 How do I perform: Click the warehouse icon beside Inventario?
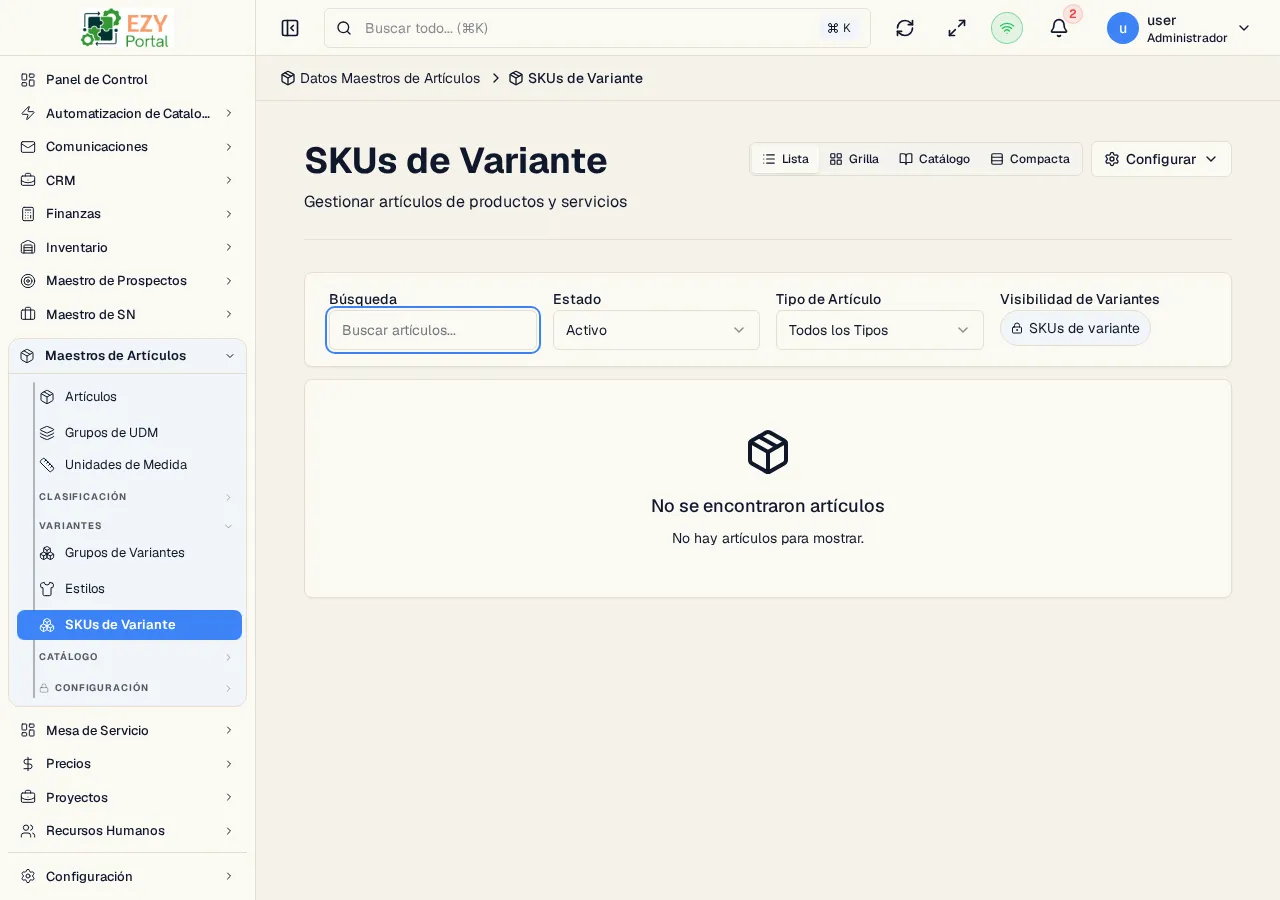[x=28, y=247]
